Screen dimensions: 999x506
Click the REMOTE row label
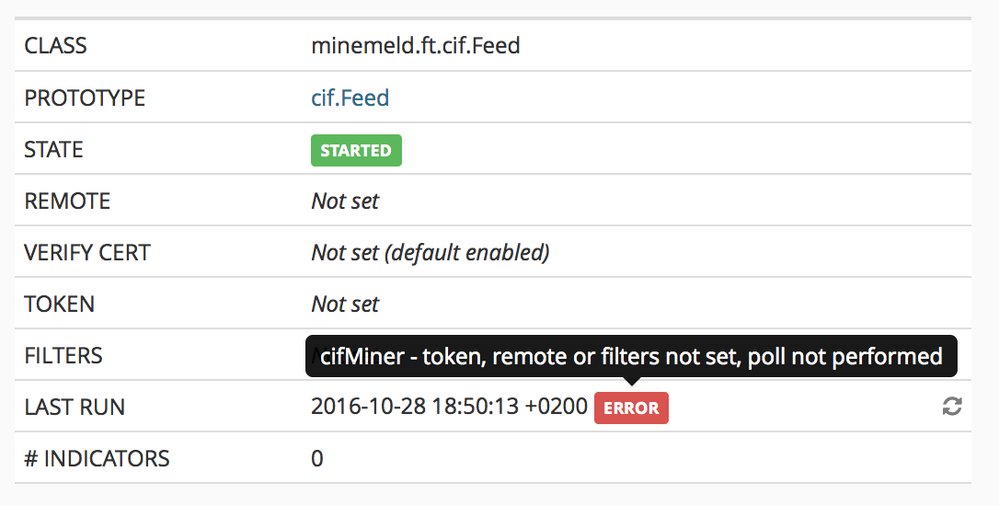[x=67, y=201]
